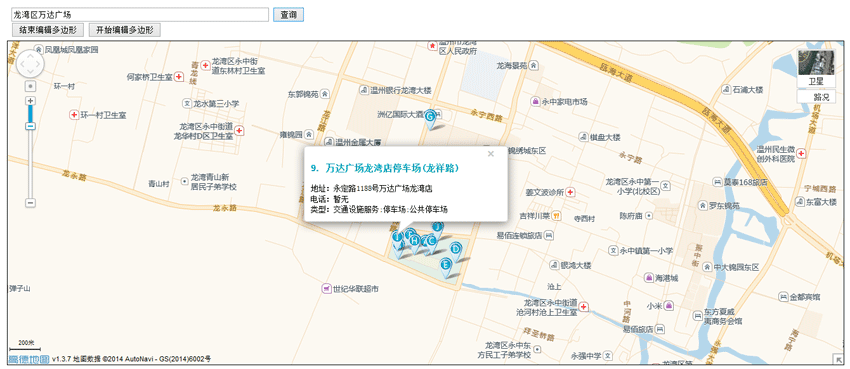Click the 环一村 label
Screen dimensions: 850x369
pos(64,86)
